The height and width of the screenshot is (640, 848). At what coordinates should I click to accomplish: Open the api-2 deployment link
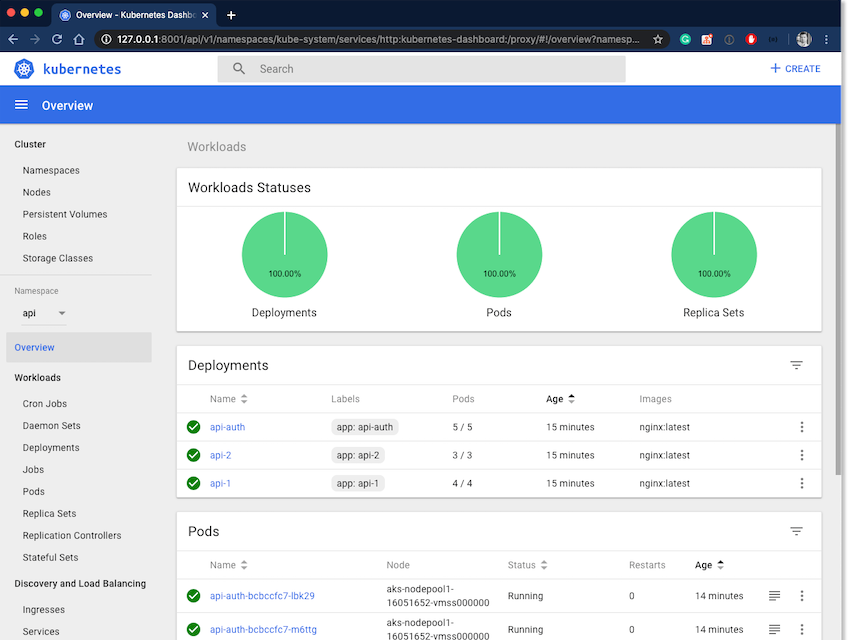(x=221, y=455)
